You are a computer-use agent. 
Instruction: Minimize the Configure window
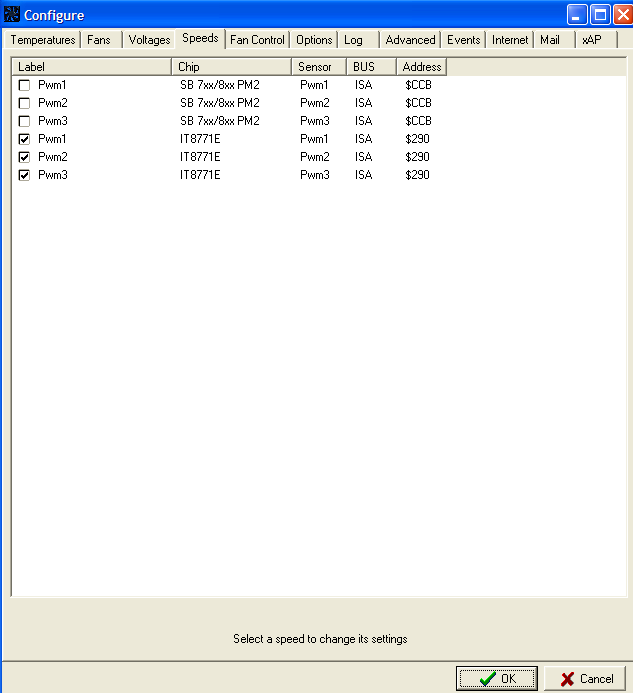click(x=577, y=15)
